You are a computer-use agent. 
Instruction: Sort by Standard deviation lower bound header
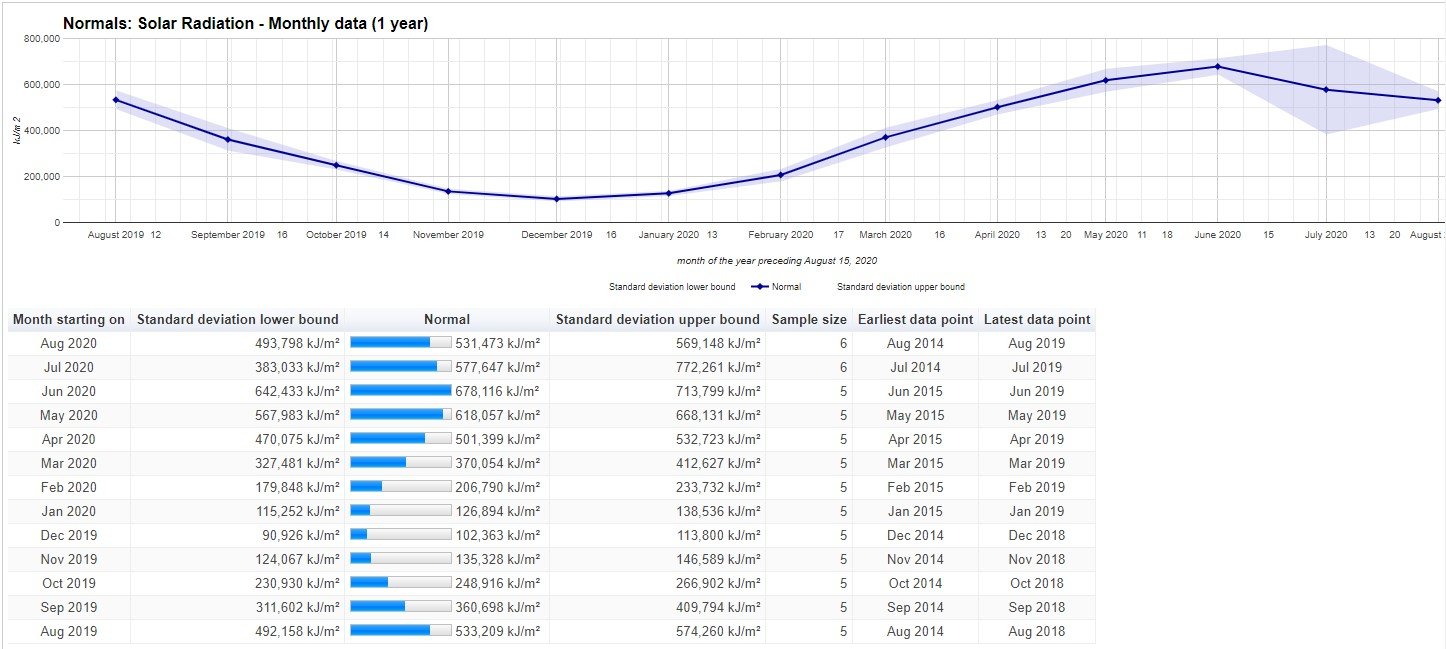tap(238, 320)
